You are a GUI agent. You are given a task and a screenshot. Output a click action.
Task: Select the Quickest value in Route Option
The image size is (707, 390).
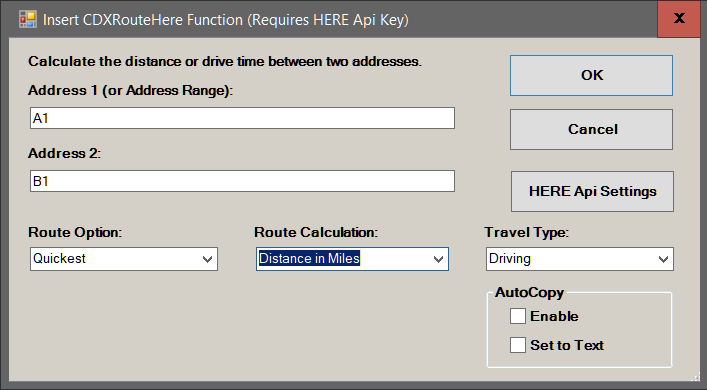click(x=60, y=258)
